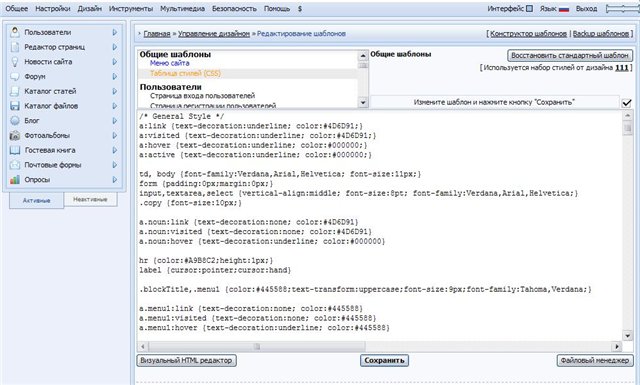Viewport: 640px width, 385px height.
Task: Expand the Каталог файлов submenu arrow
Action: pos(115,106)
